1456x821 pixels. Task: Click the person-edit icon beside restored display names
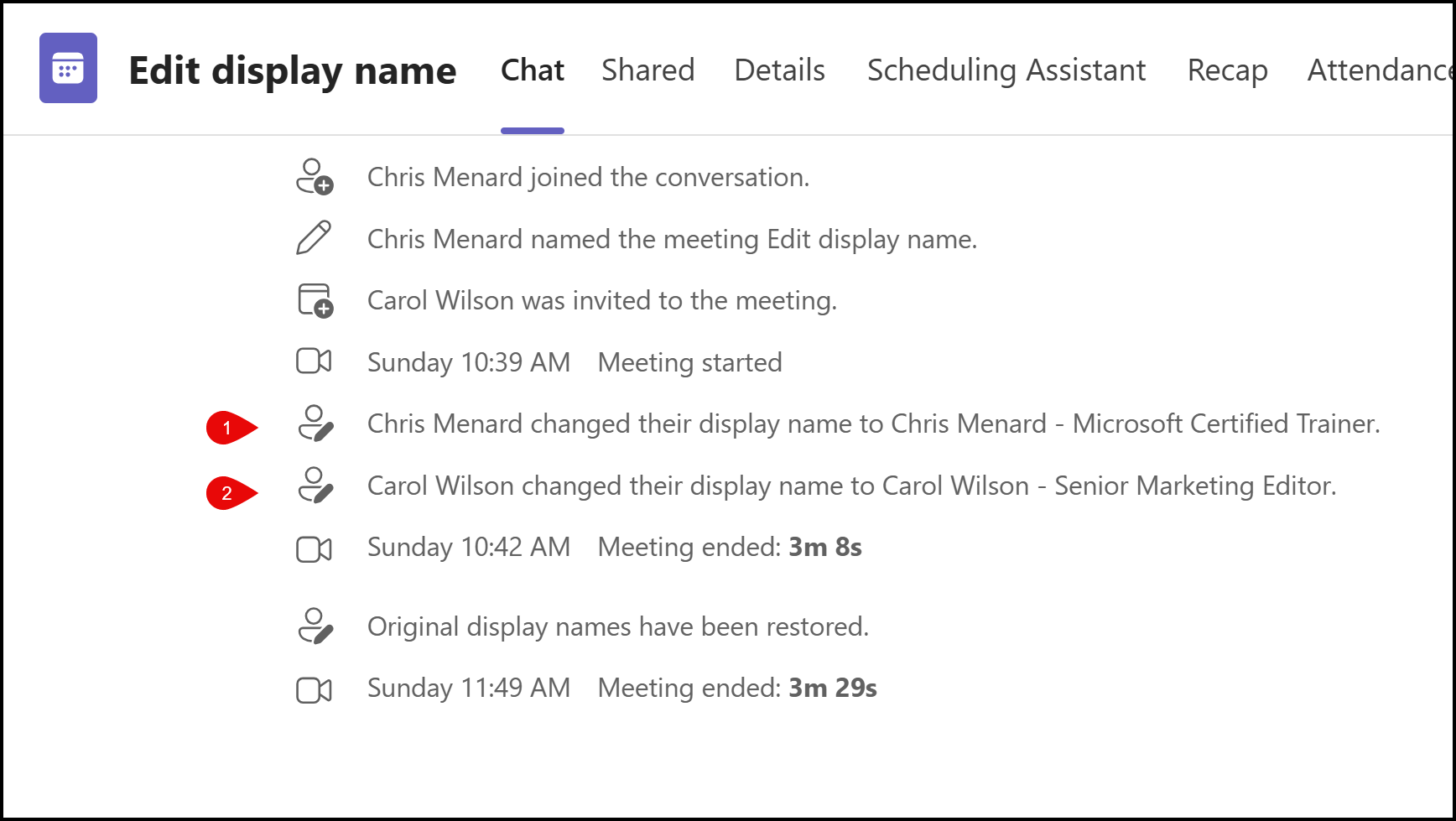315,626
